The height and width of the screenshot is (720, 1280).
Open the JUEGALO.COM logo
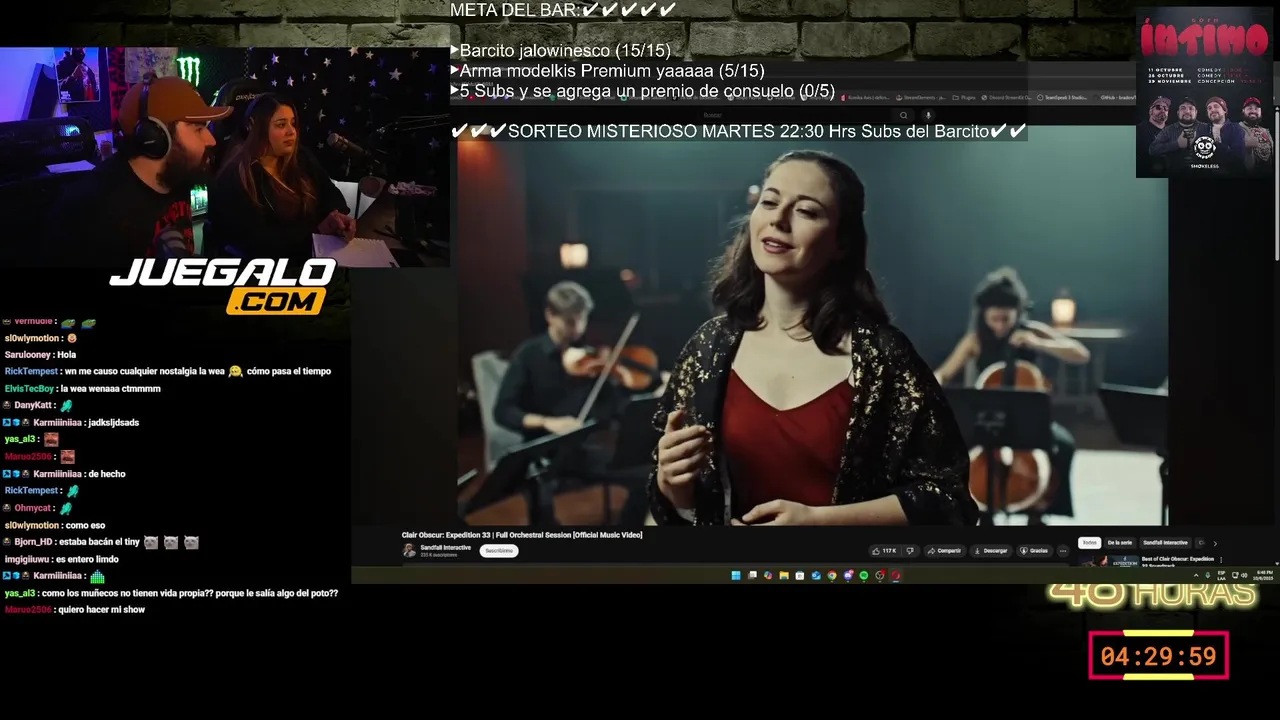coord(223,286)
